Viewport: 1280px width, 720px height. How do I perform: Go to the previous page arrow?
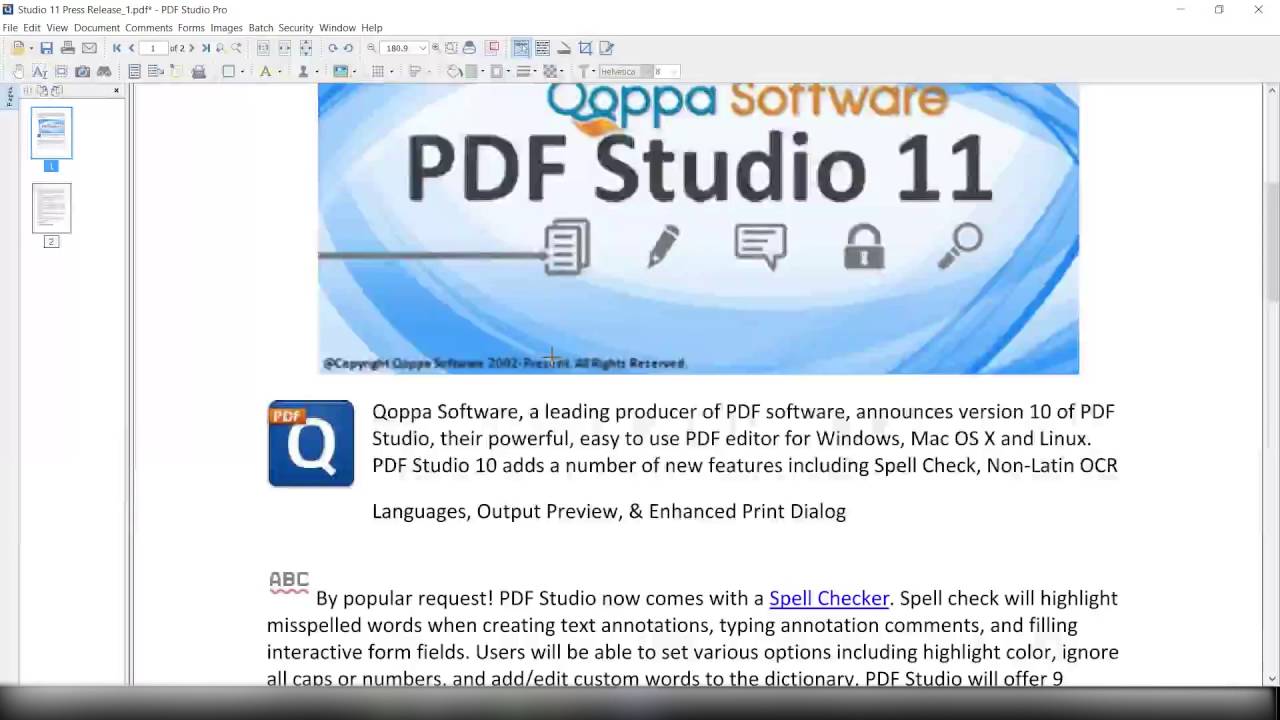(x=131, y=48)
